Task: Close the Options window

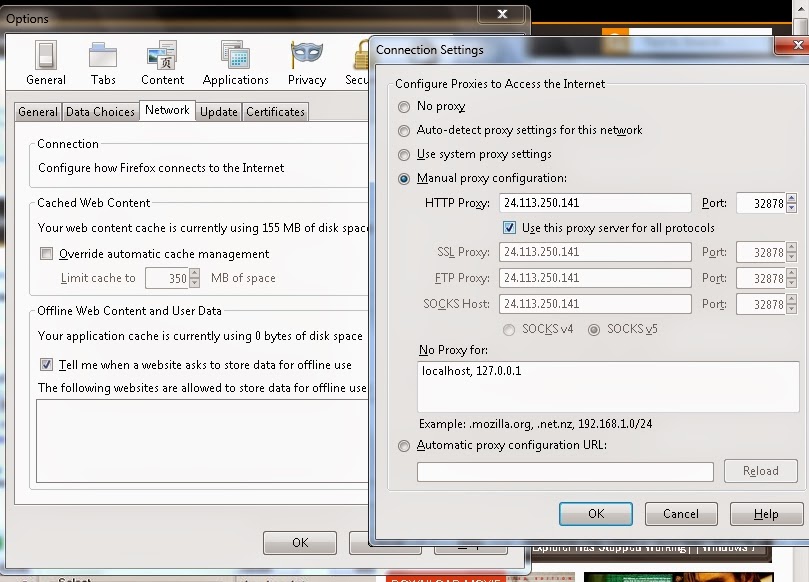Action: [x=502, y=14]
